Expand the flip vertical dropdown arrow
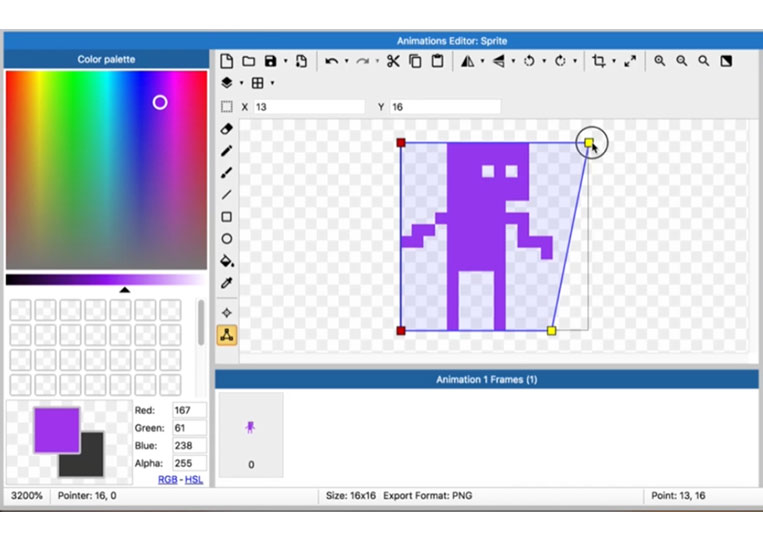The height and width of the screenshot is (541, 763). click(513, 61)
